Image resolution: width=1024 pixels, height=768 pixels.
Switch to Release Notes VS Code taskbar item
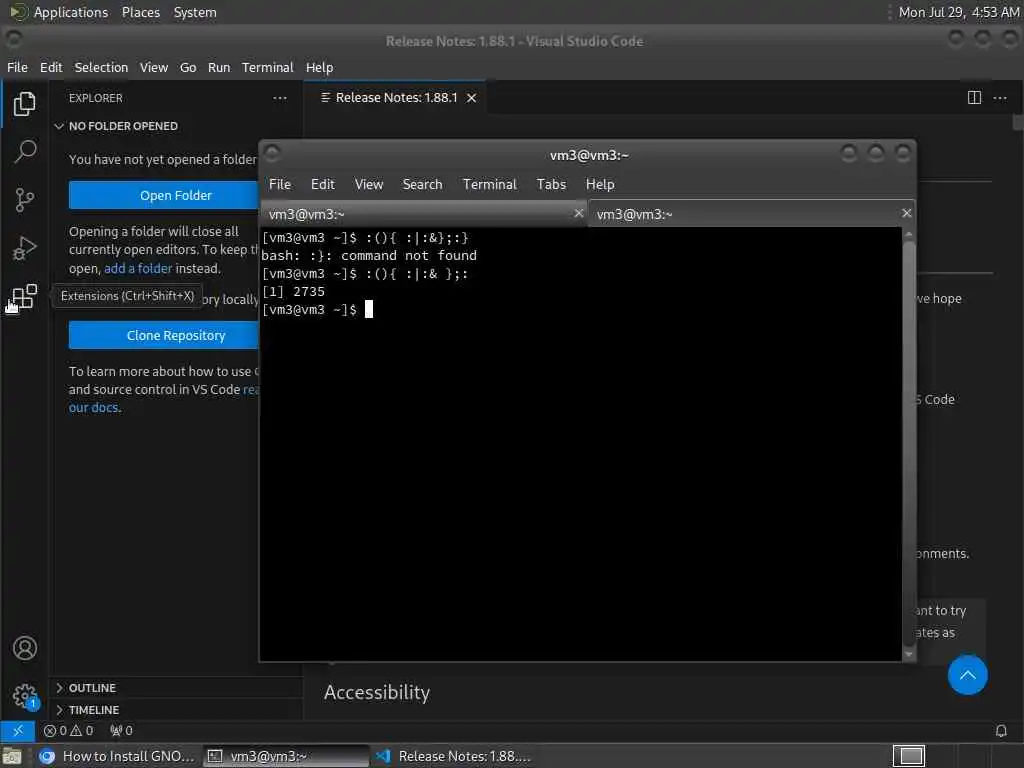click(453, 756)
